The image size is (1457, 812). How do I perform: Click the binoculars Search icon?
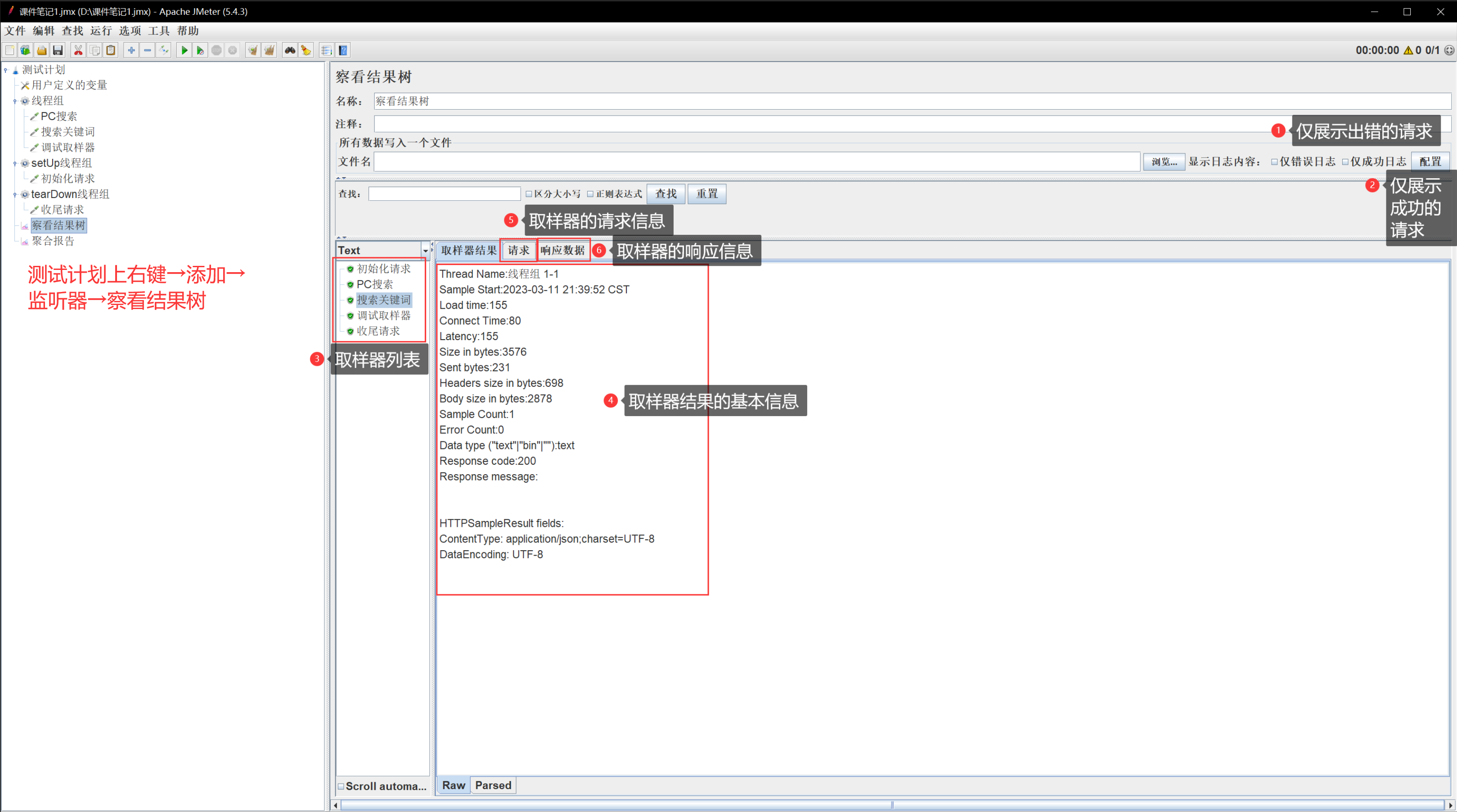[290, 50]
